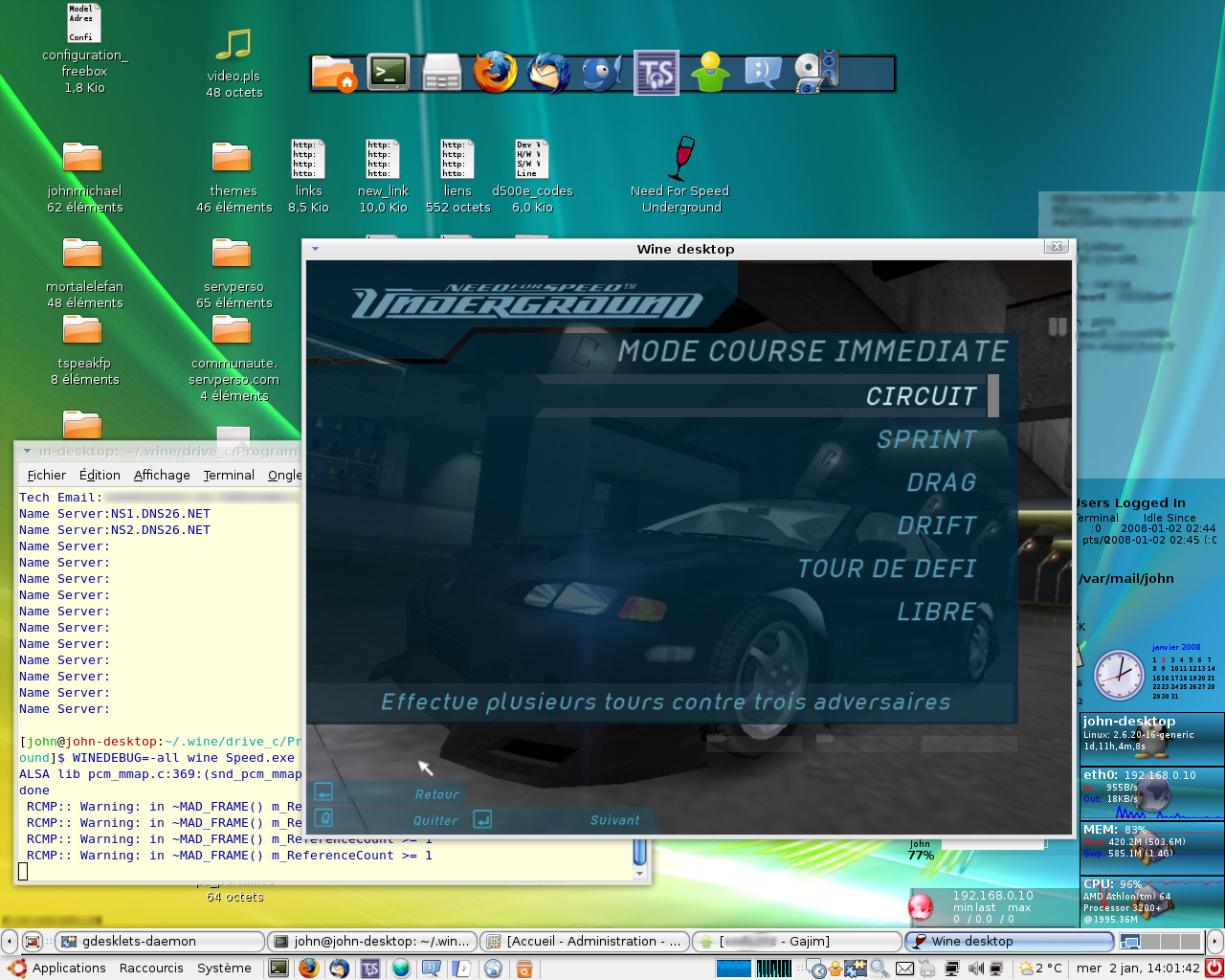Click the date and time clock in the panel

[1138, 968]
